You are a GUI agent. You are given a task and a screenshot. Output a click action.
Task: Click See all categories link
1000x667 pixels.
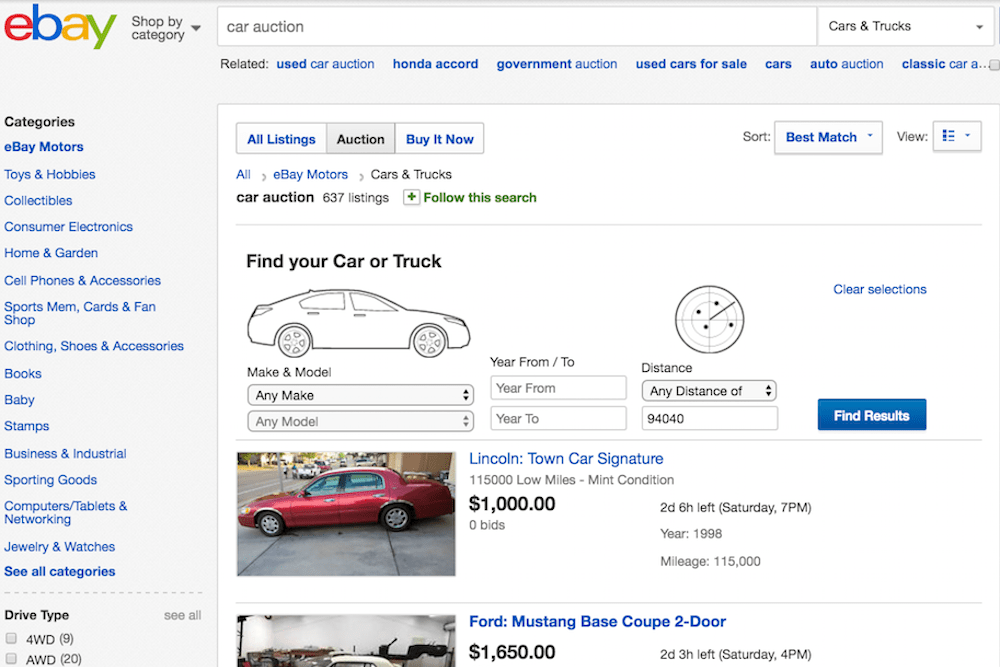(59, 572)
